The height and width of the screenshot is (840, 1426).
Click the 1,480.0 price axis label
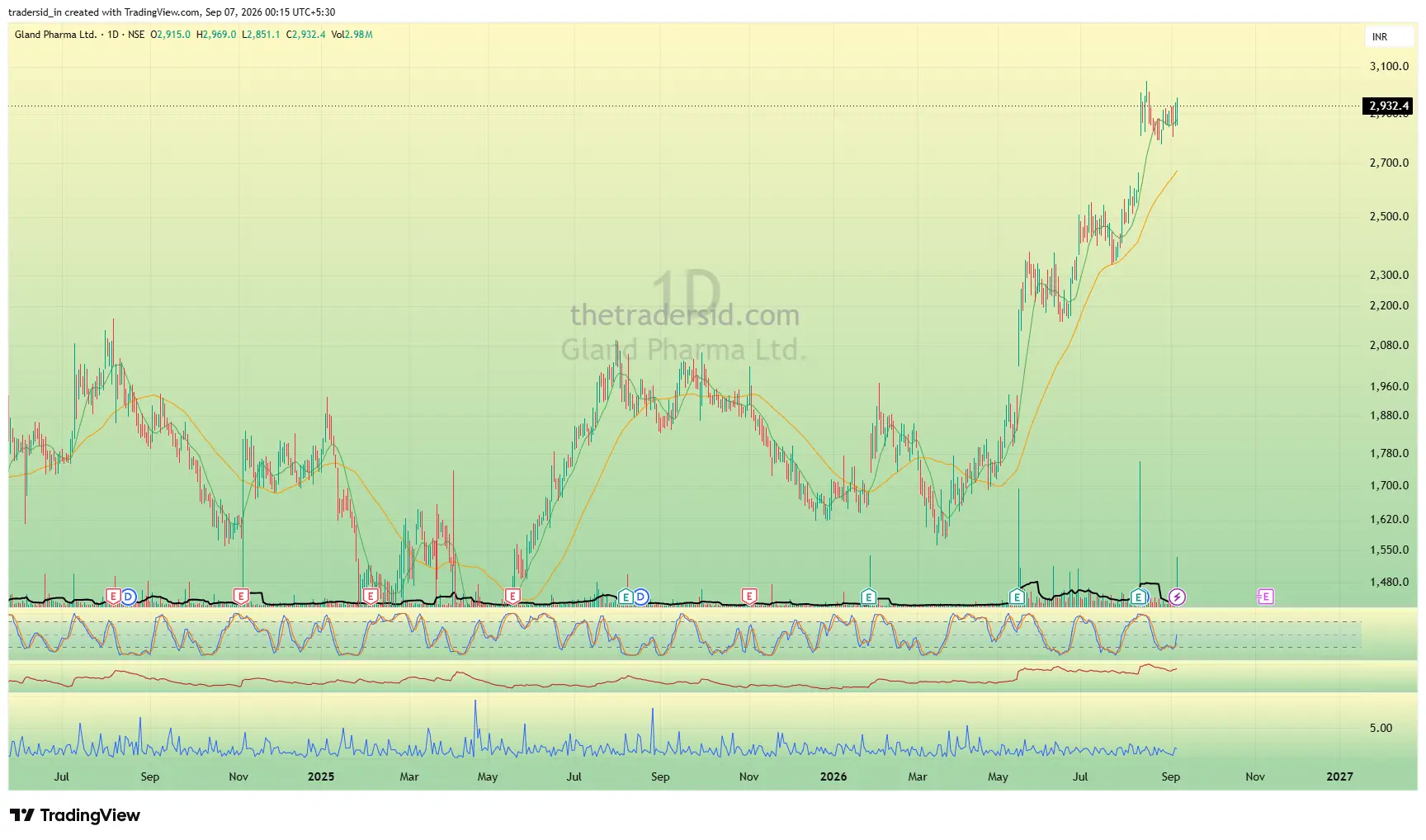pyautogui.click(x=1389, y=582)
